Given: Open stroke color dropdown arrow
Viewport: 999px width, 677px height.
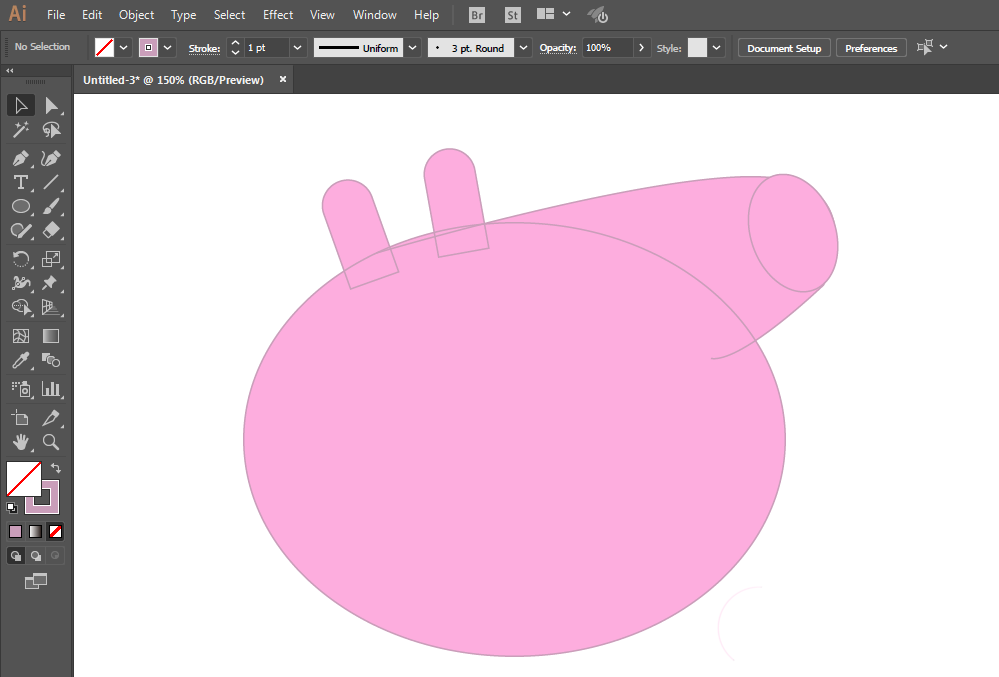Looking at the screenshot, I should 168,48.
